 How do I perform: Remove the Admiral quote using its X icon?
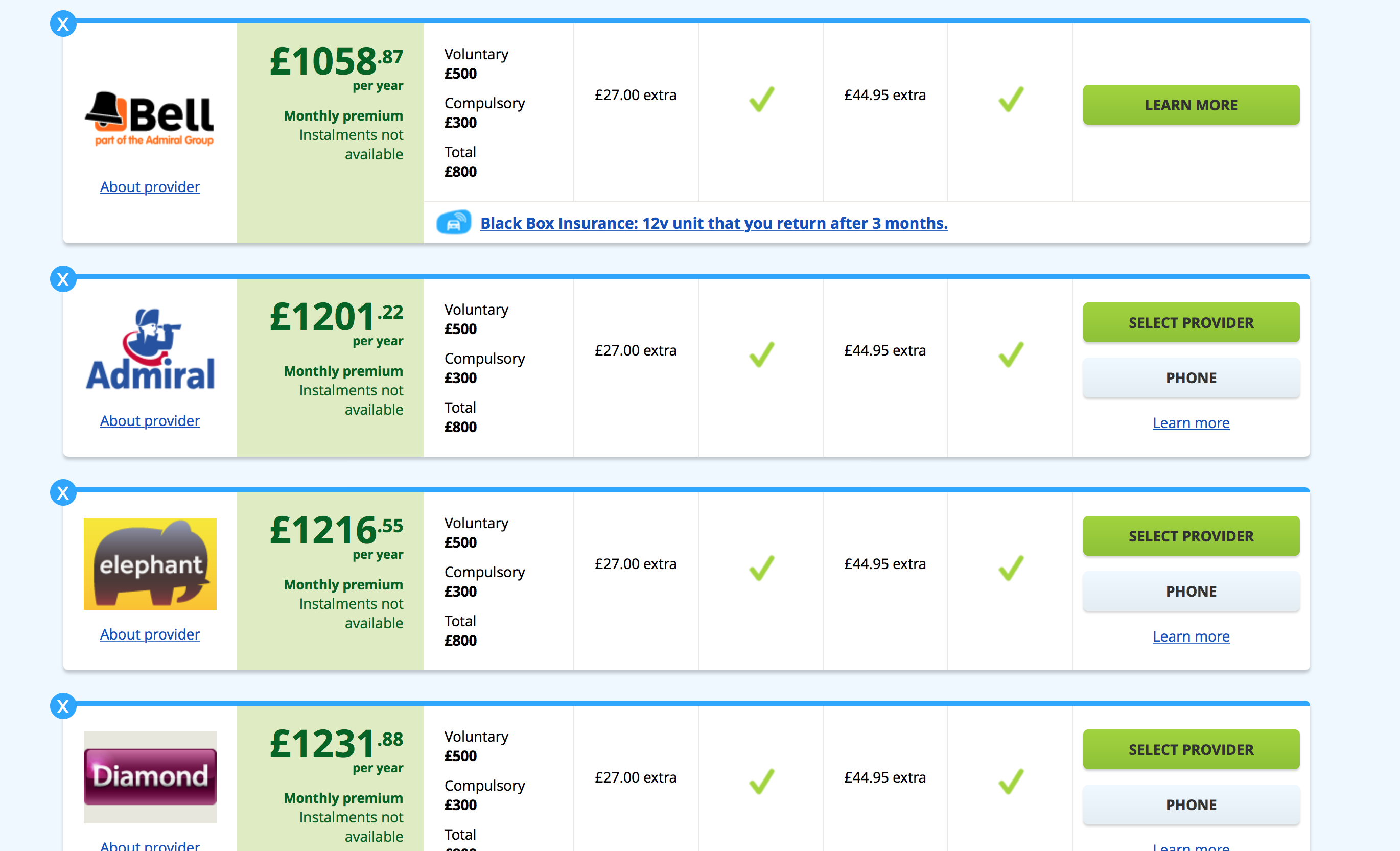click(x=63, y=279)
